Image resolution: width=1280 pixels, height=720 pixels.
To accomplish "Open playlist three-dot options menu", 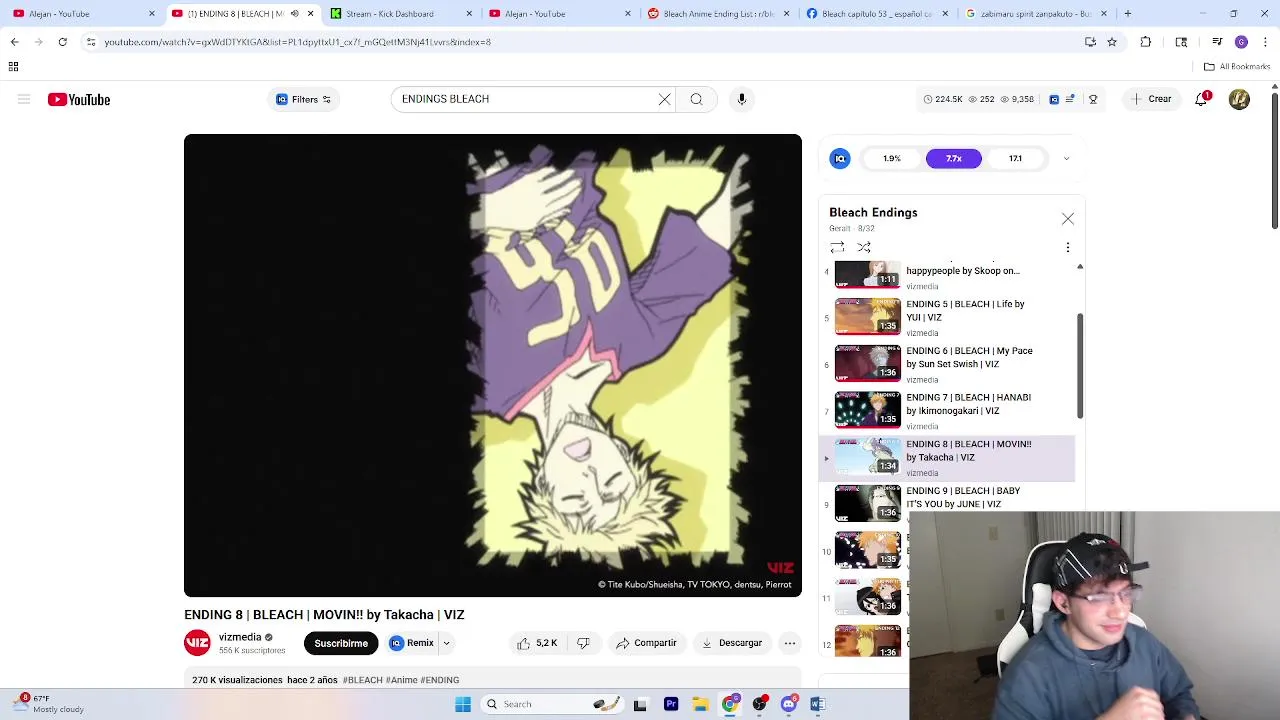I will (x=1067, y=247).
